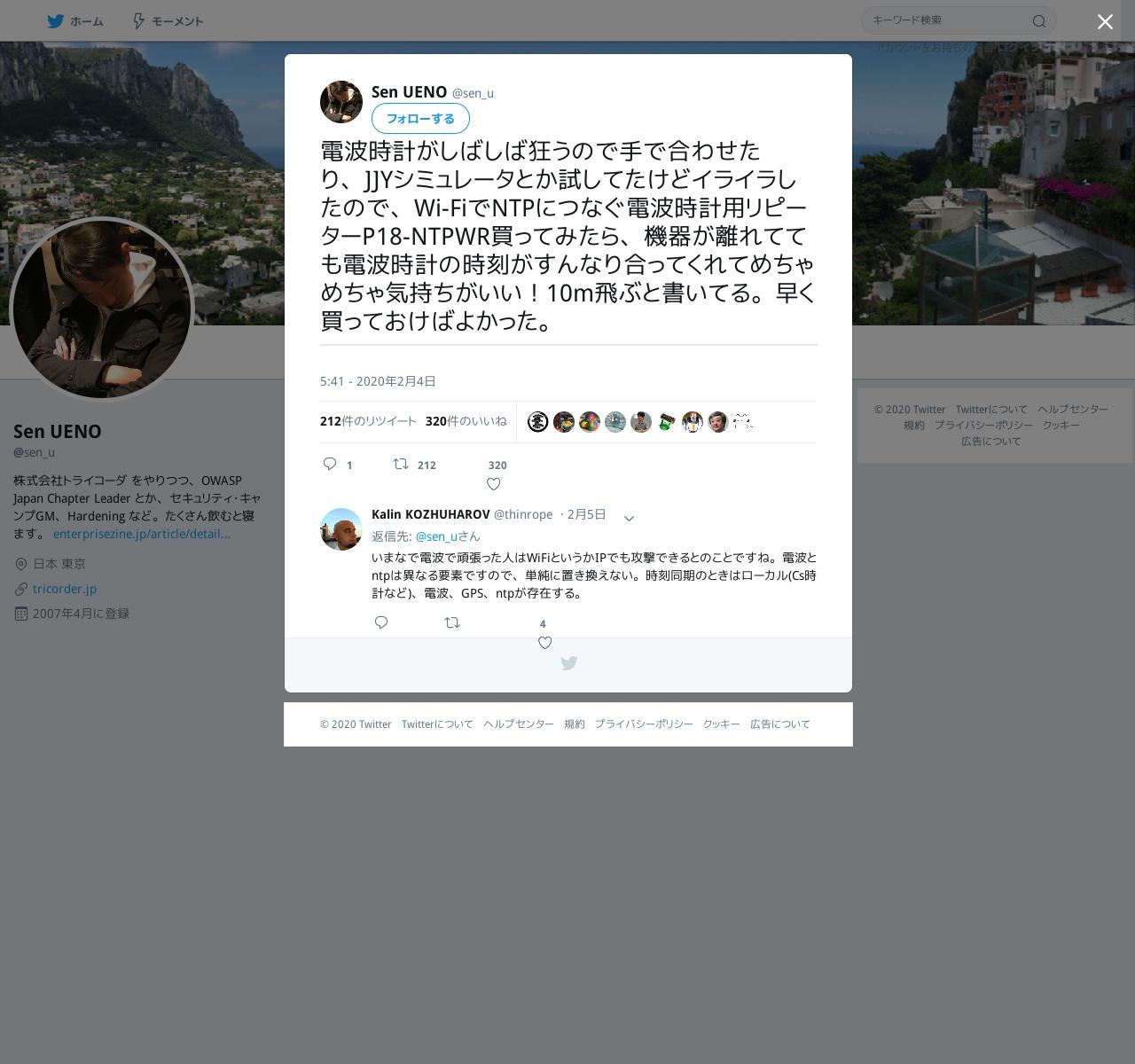Click first liker avatar in likes row
Screen dimensions: 1135x1064
pos(537,422)
